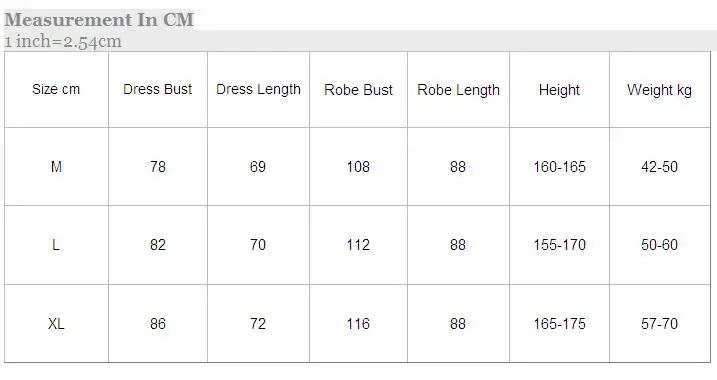Click the 'Dress Length' column header
Image resolution: width=717 pixels, height=380 pixels.
[258, 90]
